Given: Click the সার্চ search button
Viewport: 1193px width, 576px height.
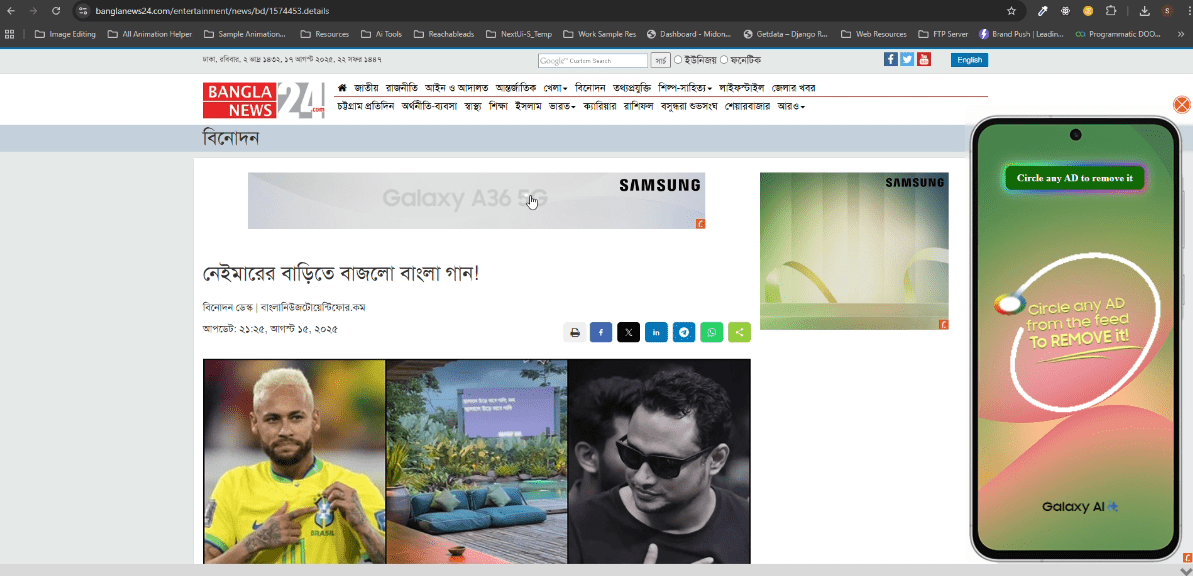Looking at the screenshot, I should 660,60.
